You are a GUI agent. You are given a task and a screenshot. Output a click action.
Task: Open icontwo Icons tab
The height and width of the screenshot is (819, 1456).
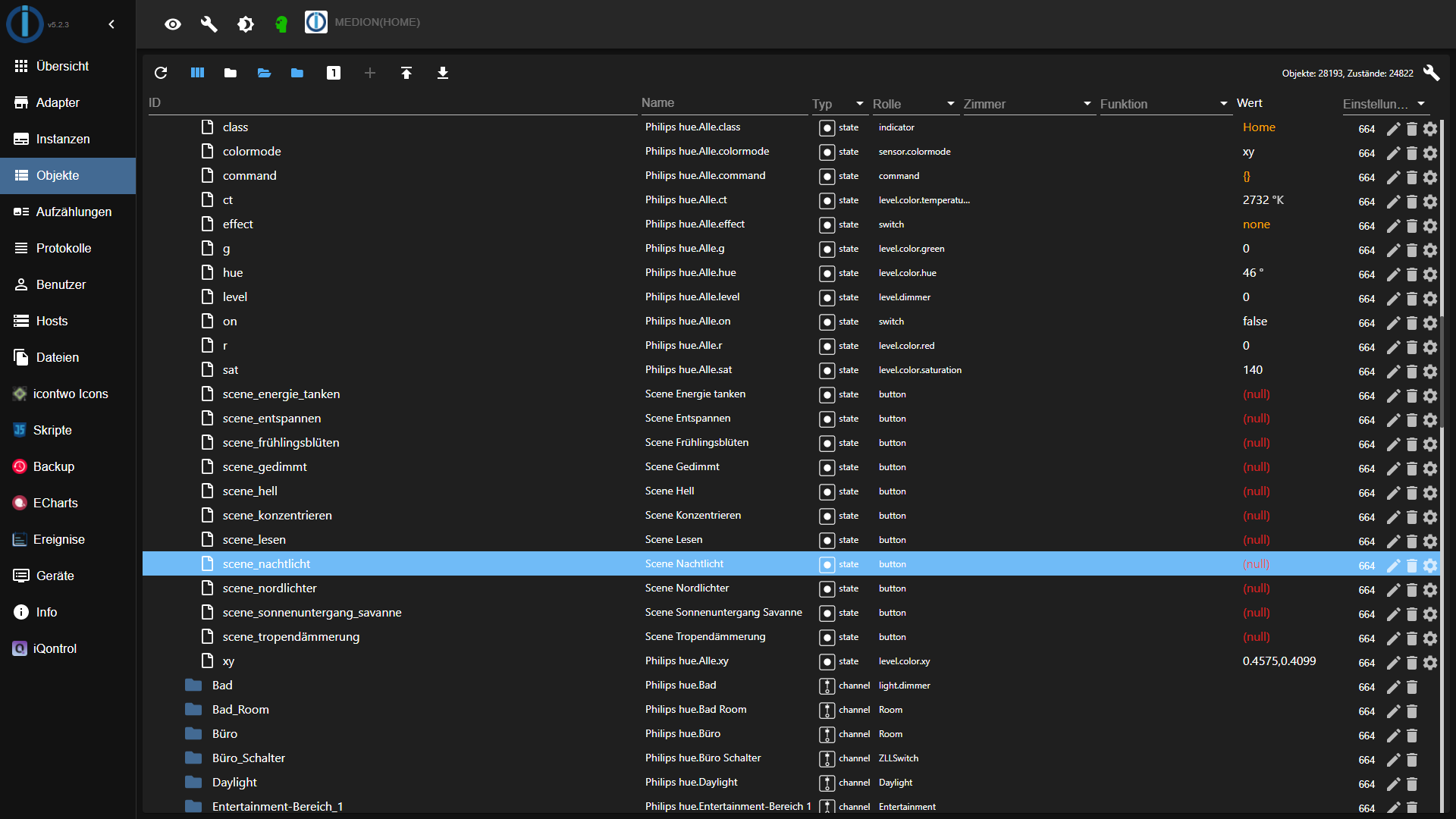[x=67, y=394]
